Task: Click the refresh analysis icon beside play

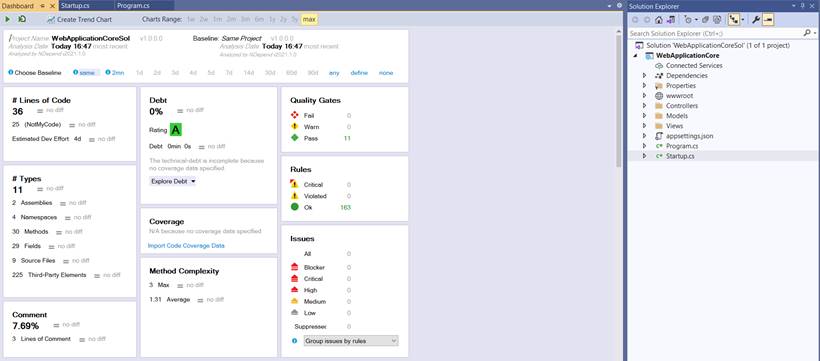Action: tap(21, 19)
